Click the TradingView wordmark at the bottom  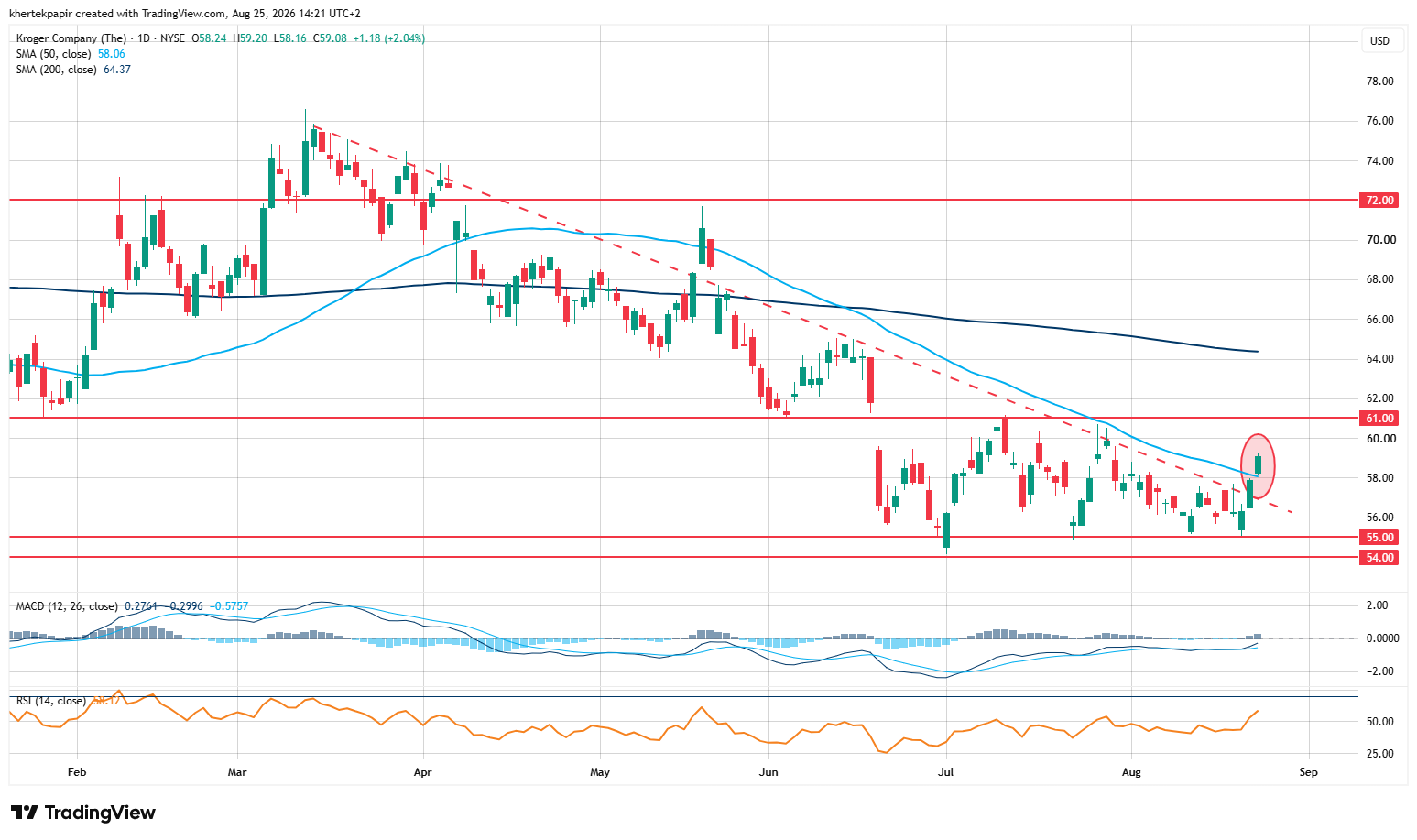(x=100, y=813)
